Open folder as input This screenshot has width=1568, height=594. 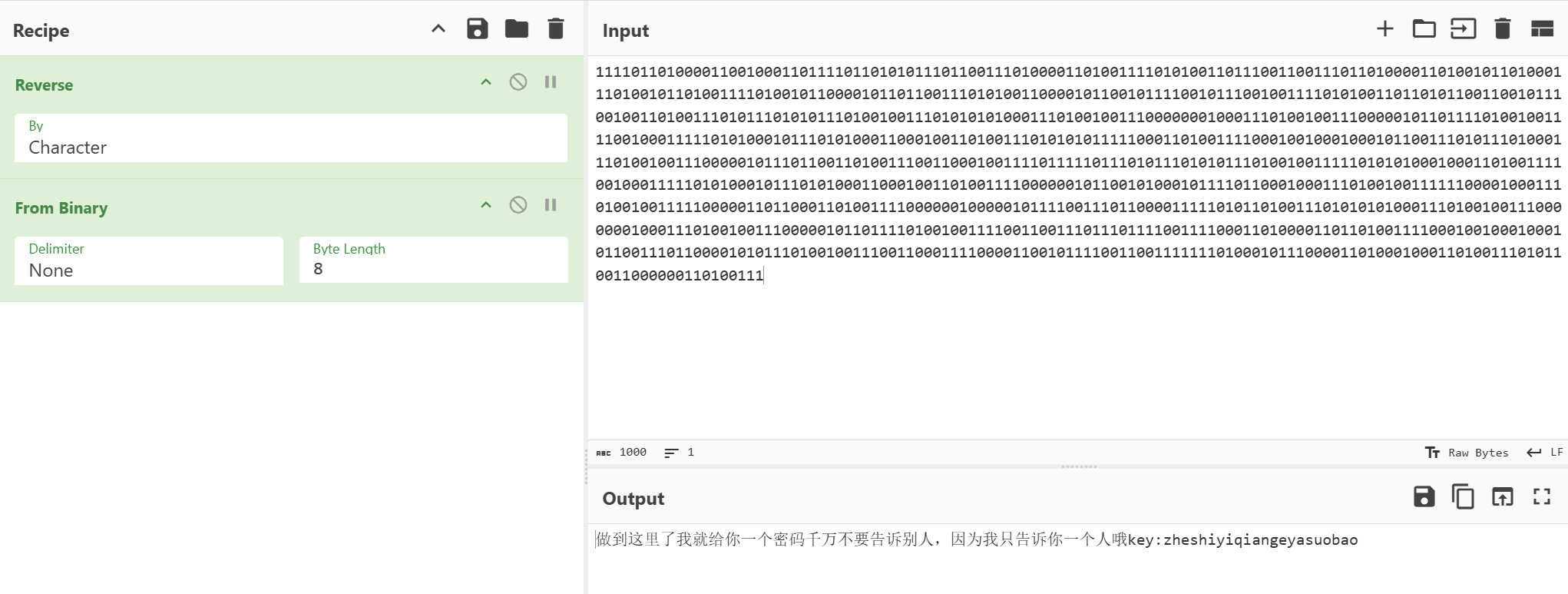[1424, 29]
